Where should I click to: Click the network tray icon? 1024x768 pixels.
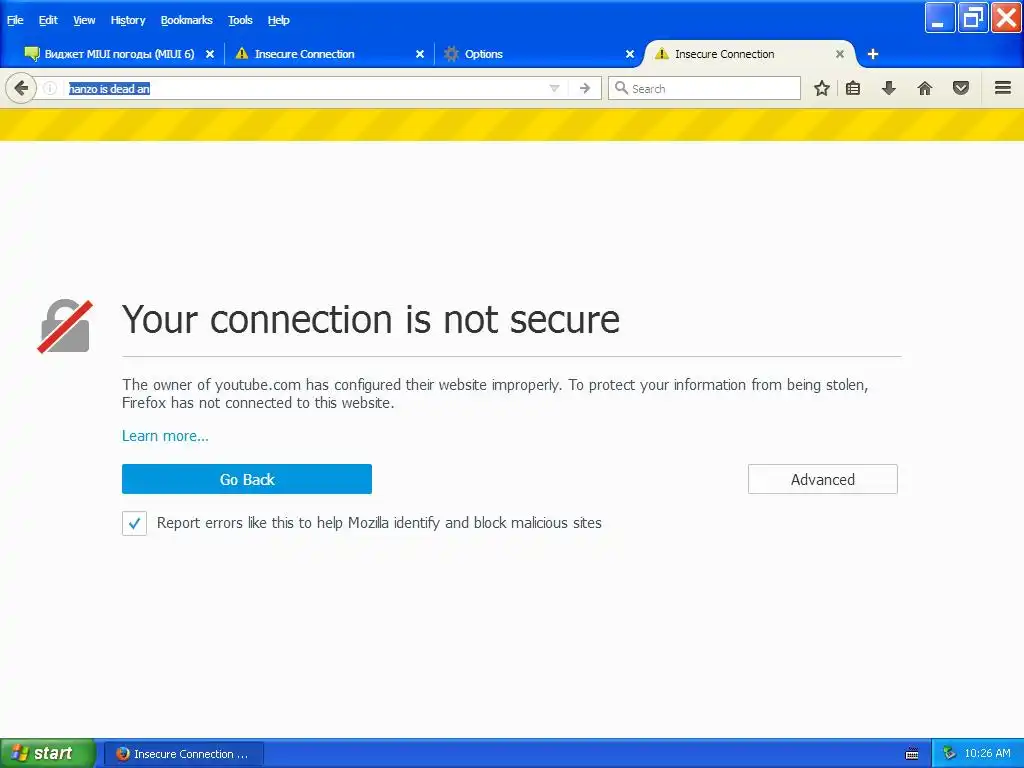pos(949,754)
